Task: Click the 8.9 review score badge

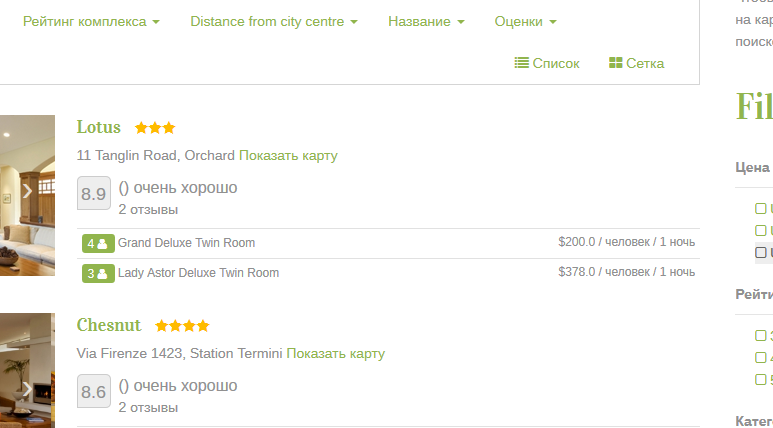Action: (x=93, y=194)
